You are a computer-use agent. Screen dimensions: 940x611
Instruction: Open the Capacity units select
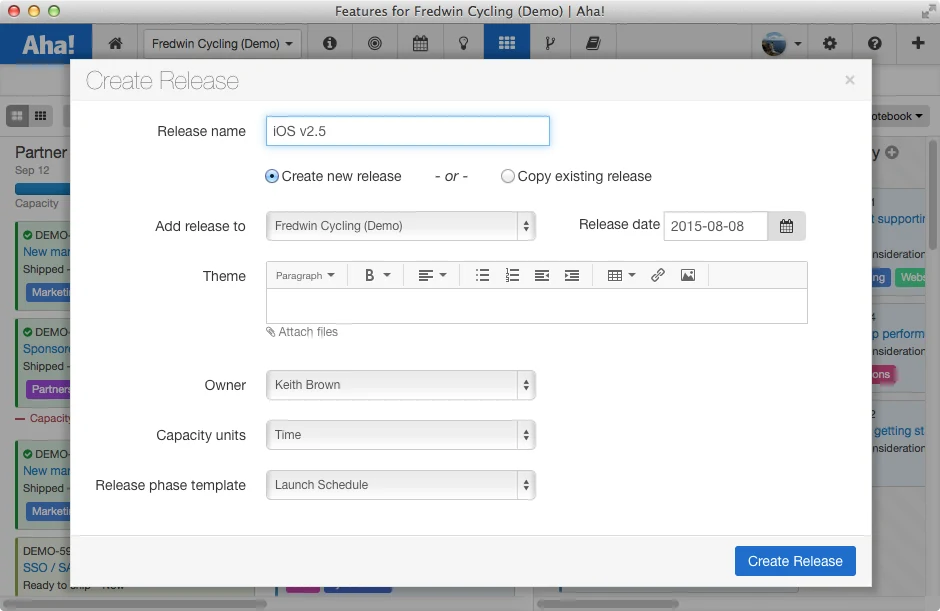(x=400, y=435)
